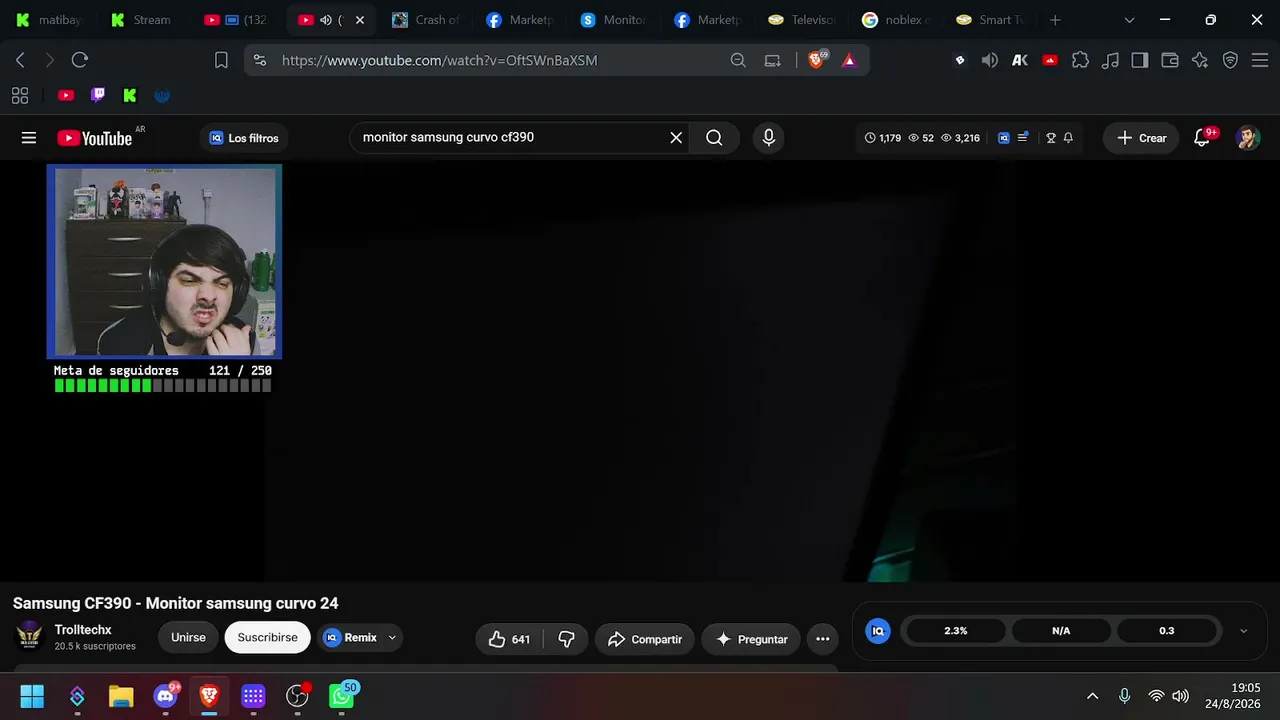Image resolution: width=1280 pixels, height=720 pixels.
Task: Open Brave Rewards triangle icon
Action: click(849, 60)
